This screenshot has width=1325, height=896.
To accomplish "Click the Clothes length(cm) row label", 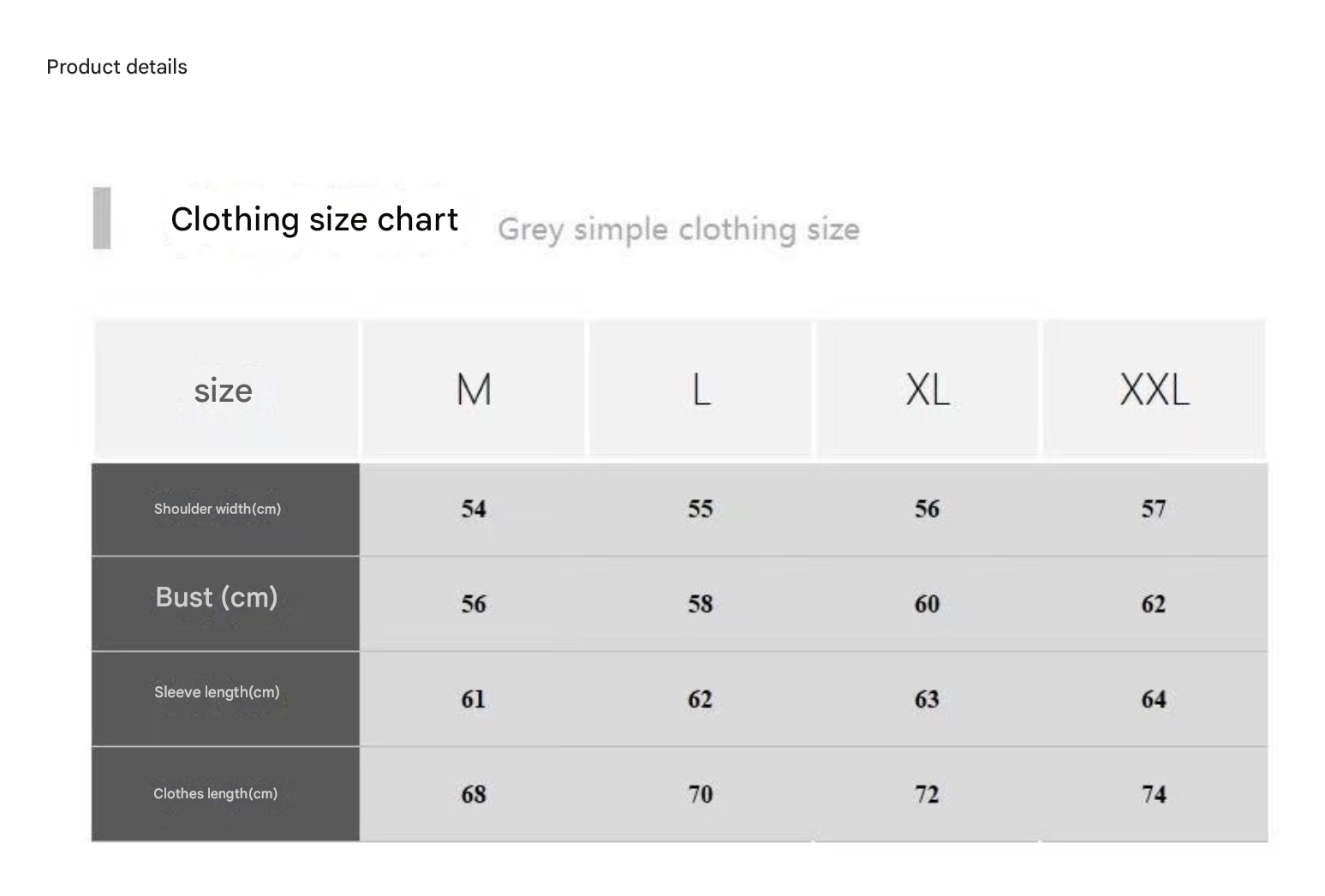I will pos(216,793).
